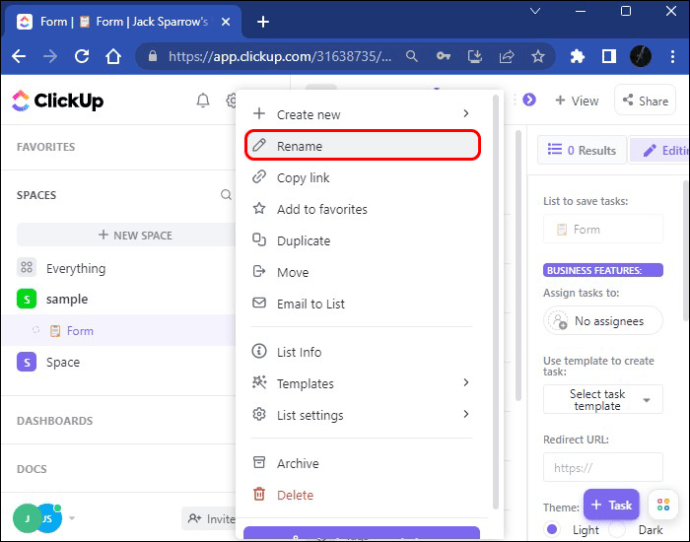Choose Duplicate from the menu
Image resolution: width=690 pixels, height=542 pixels.
362,241
